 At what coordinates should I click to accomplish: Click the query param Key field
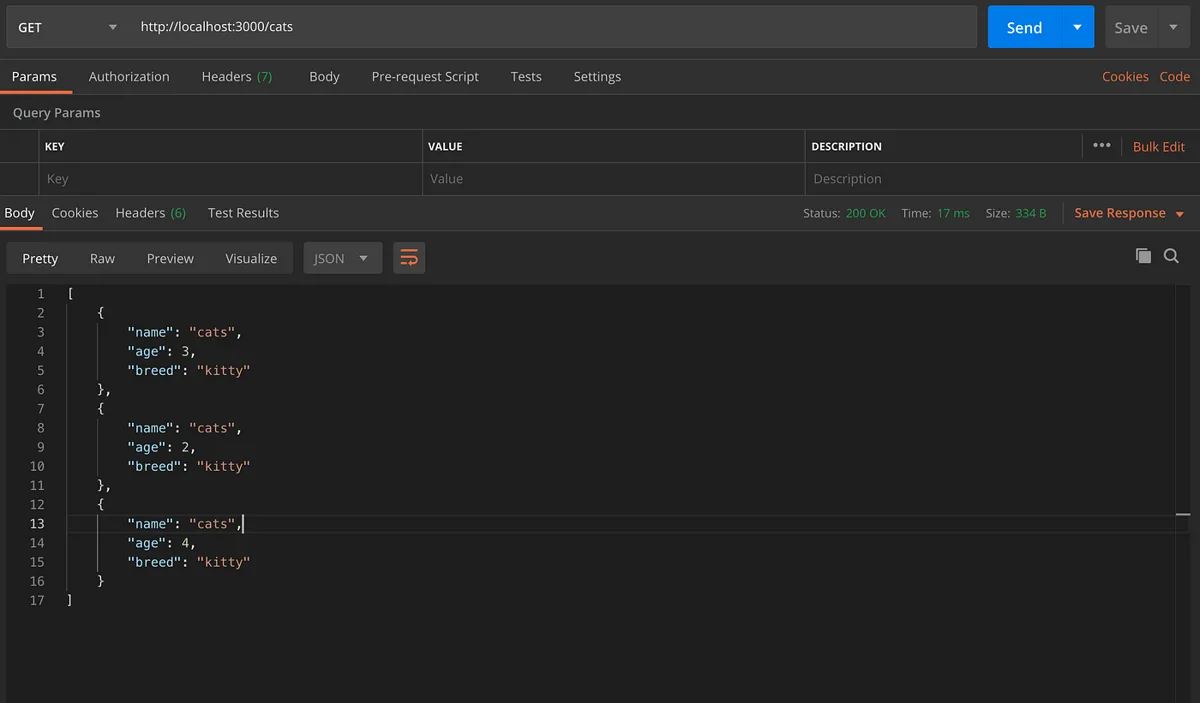point(230,179)
